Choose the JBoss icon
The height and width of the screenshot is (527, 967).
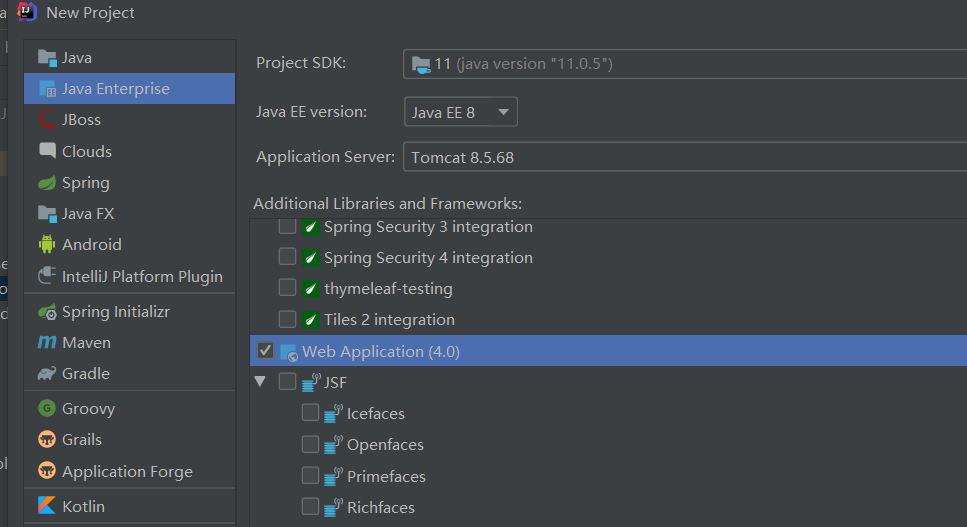pos(47,120)
